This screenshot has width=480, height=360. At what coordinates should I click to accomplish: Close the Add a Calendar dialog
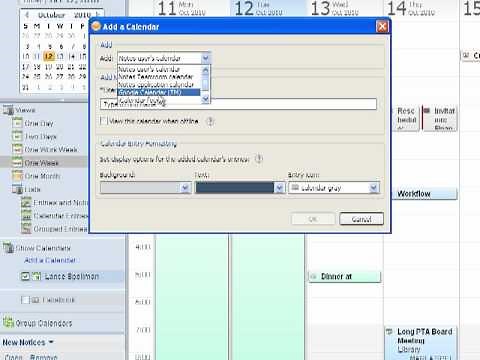[382, 27]
